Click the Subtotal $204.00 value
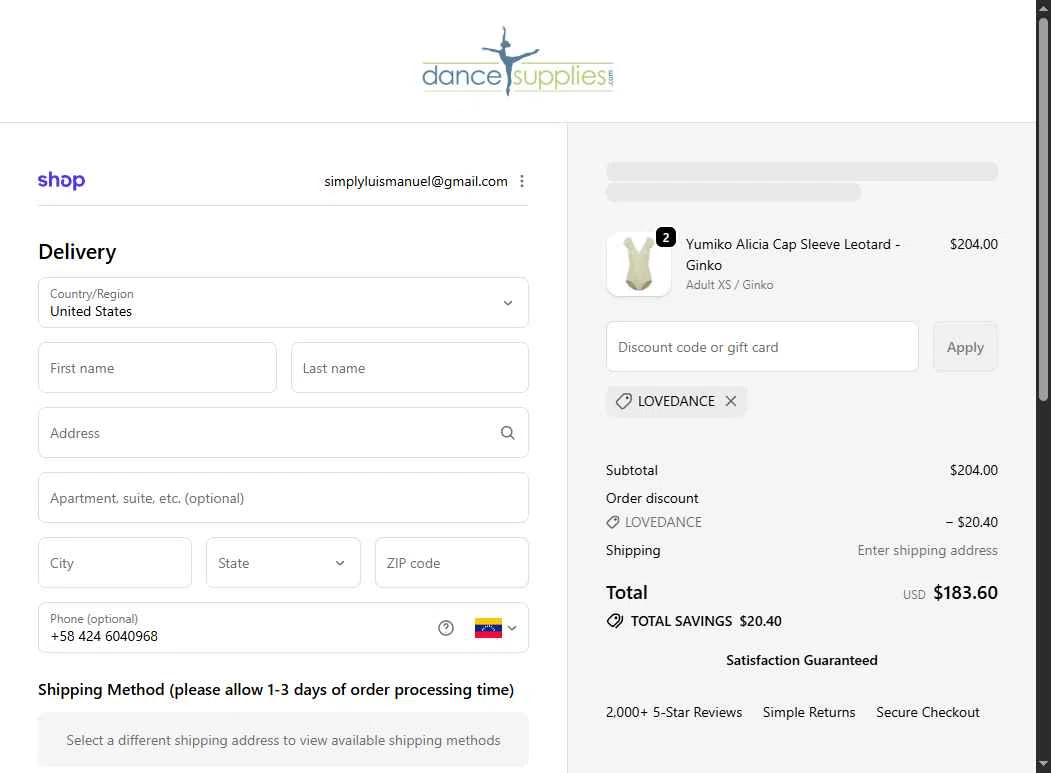Image resolution: width=1051 pixels, height=773 pixels. click(x=973, y=471)
